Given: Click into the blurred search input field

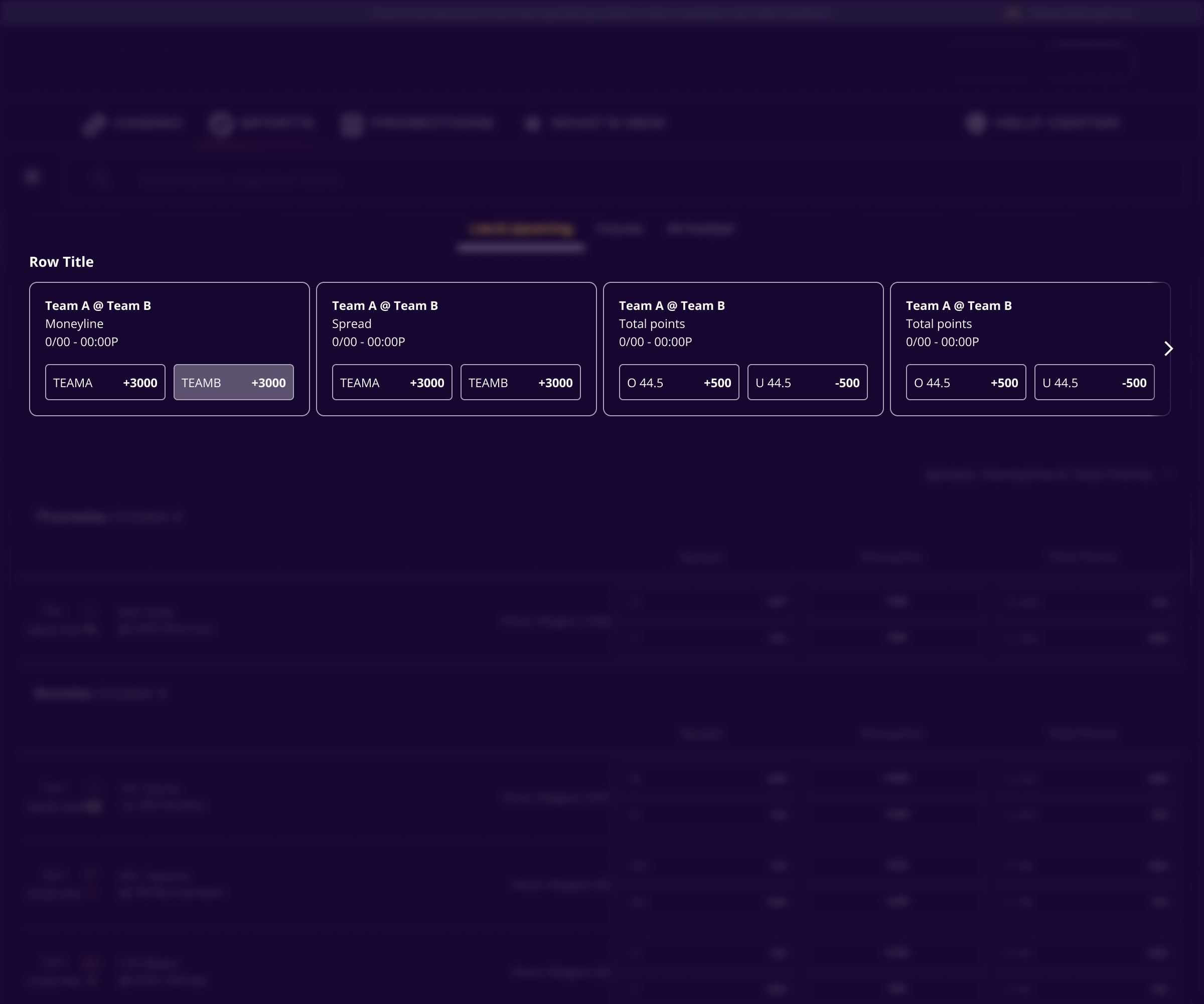Looking at the screenshot, I should click(x=241, y=180).
